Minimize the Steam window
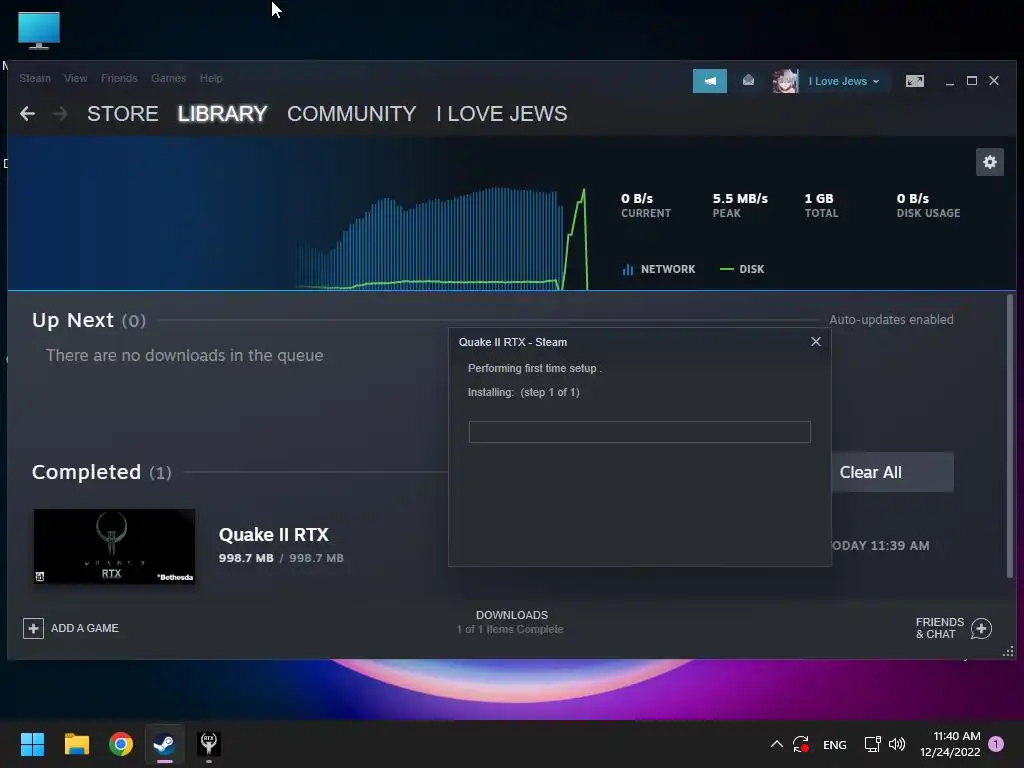Screen dimensions: 1024x768 pos(950,82)
